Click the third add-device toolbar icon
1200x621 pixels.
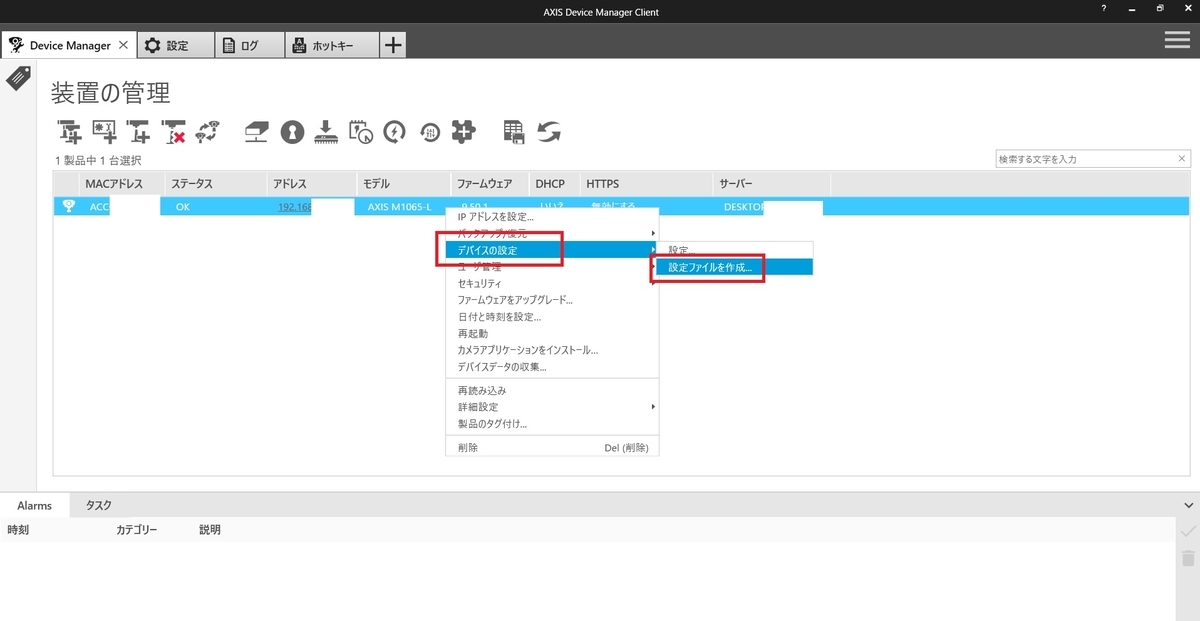coord(139,131)
